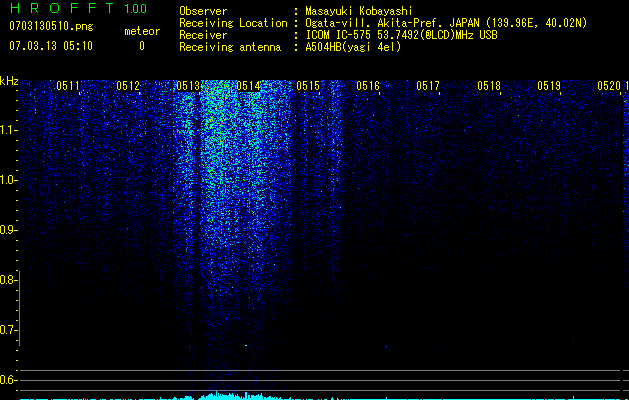
Task: Click time marker 0512
Action: point(128,86)
